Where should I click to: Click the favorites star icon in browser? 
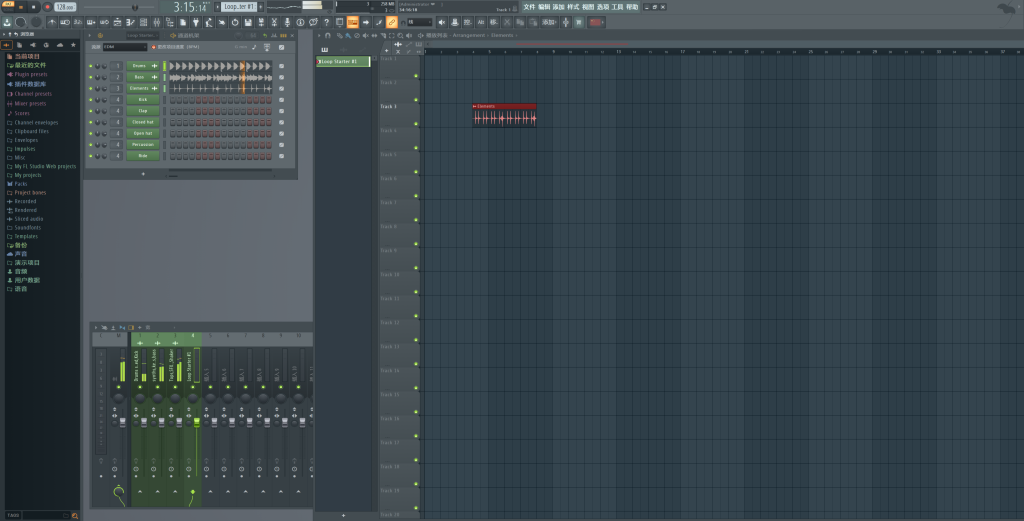[x=73, y=45]
